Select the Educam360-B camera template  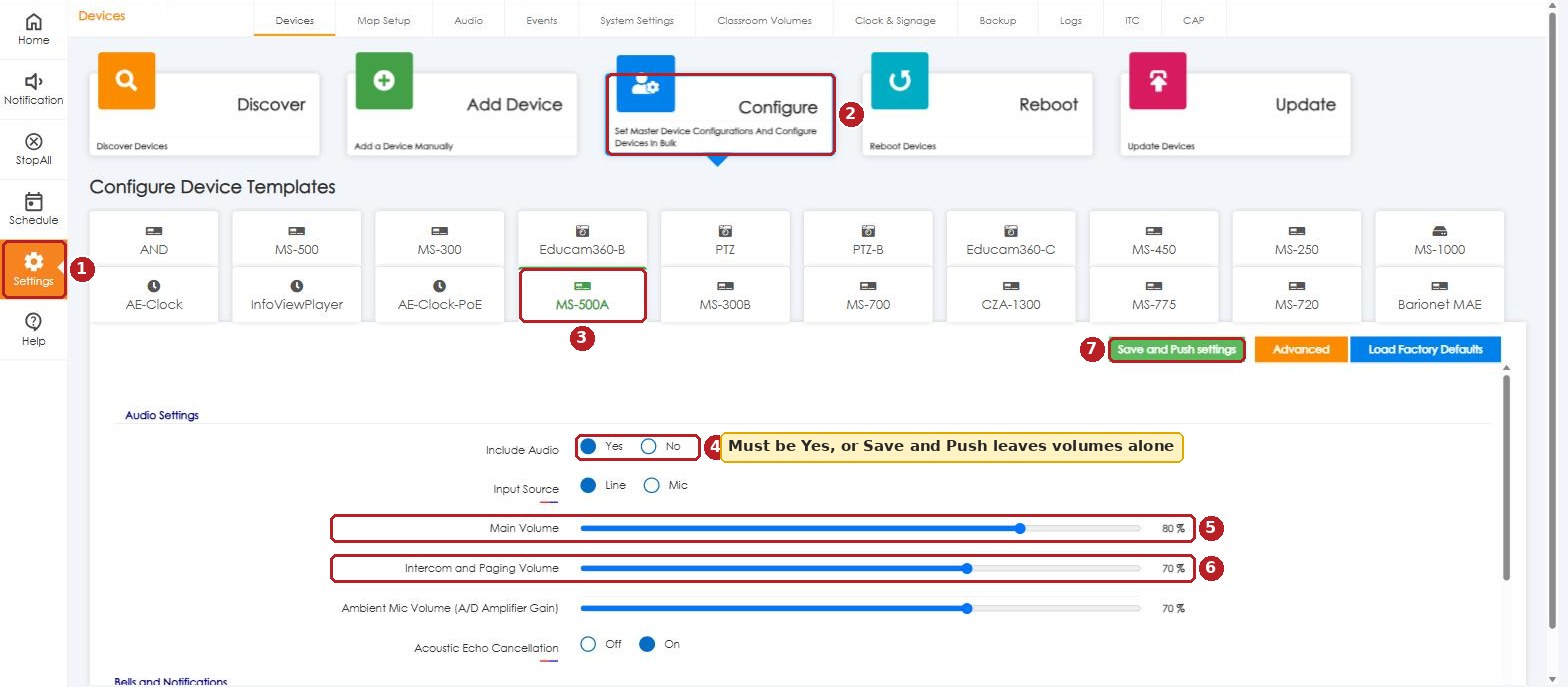click(x=582, y=240)
